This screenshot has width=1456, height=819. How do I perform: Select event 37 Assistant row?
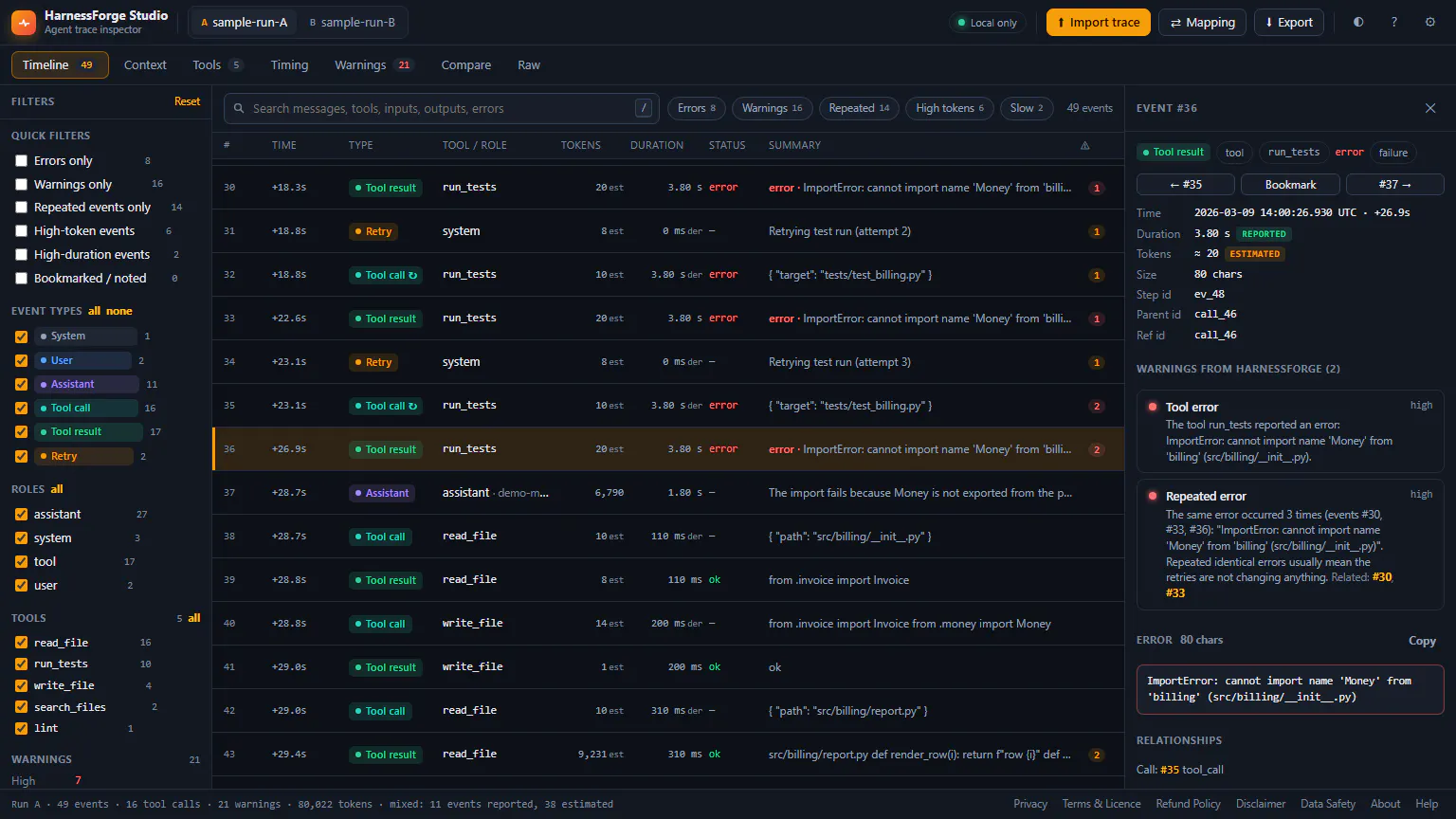(668, 493)
